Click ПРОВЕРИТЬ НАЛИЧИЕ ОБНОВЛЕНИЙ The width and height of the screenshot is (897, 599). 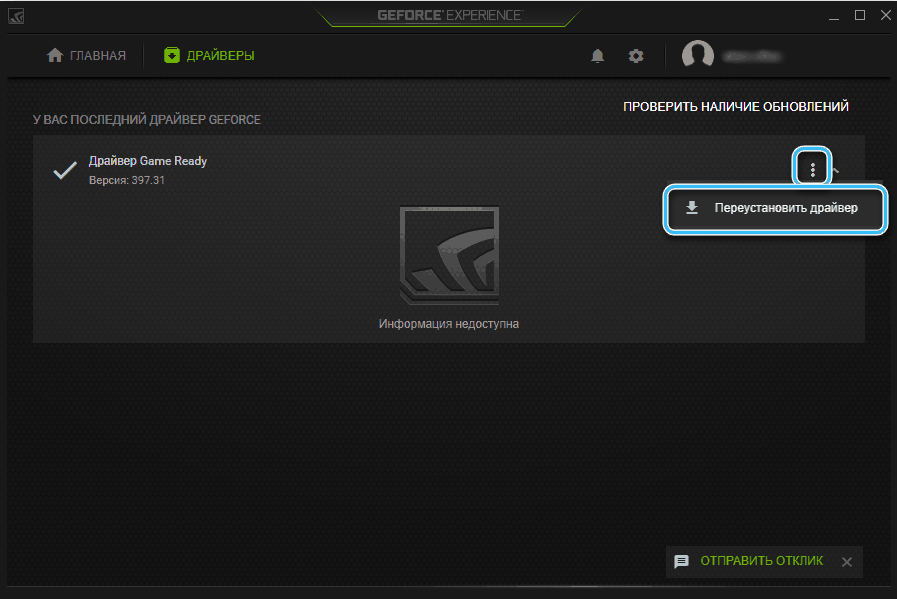(736, 106)
